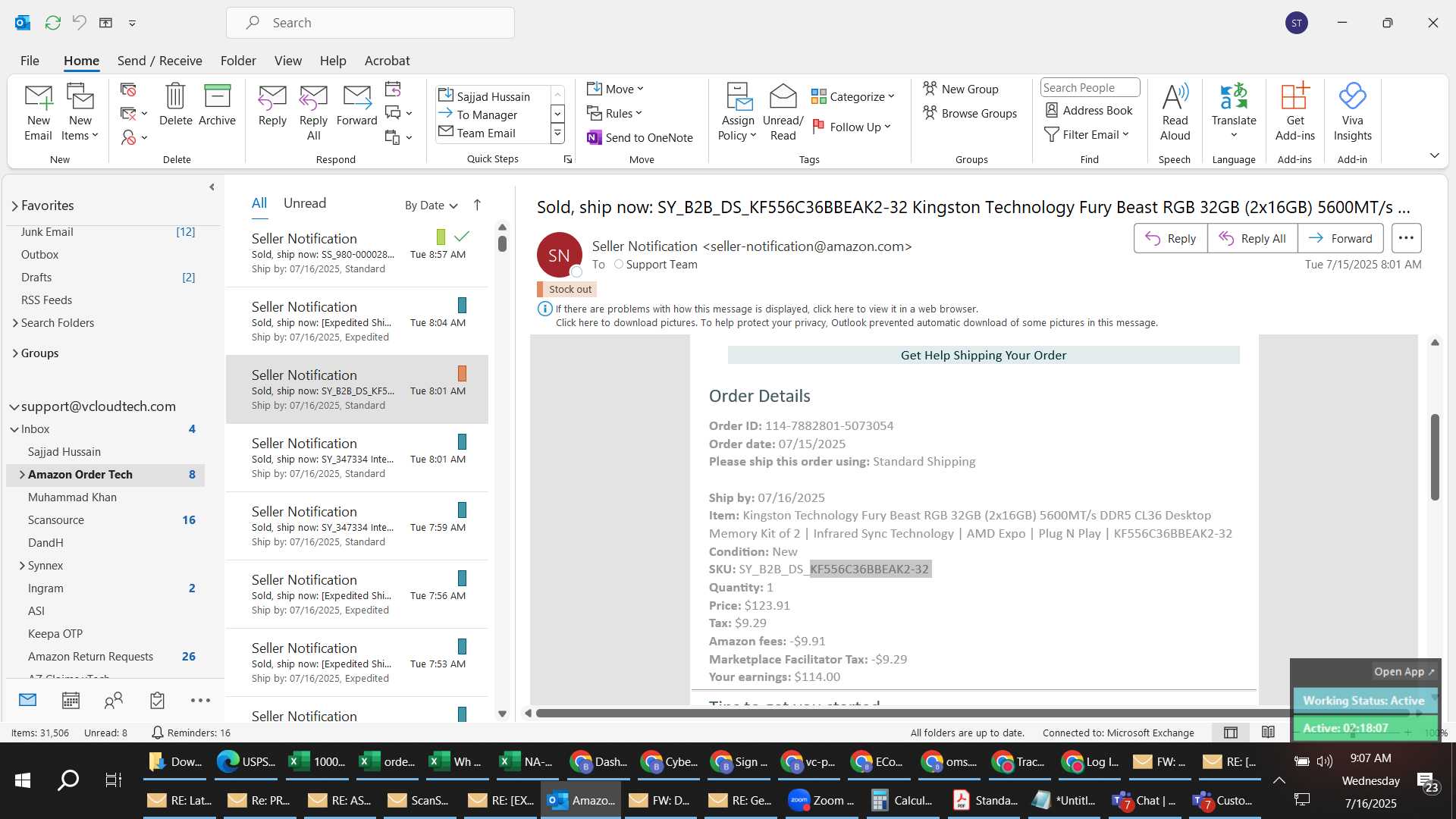1456x819 pixels.
Task: Click the Delete trash can icon
Action: coord(175,105)
